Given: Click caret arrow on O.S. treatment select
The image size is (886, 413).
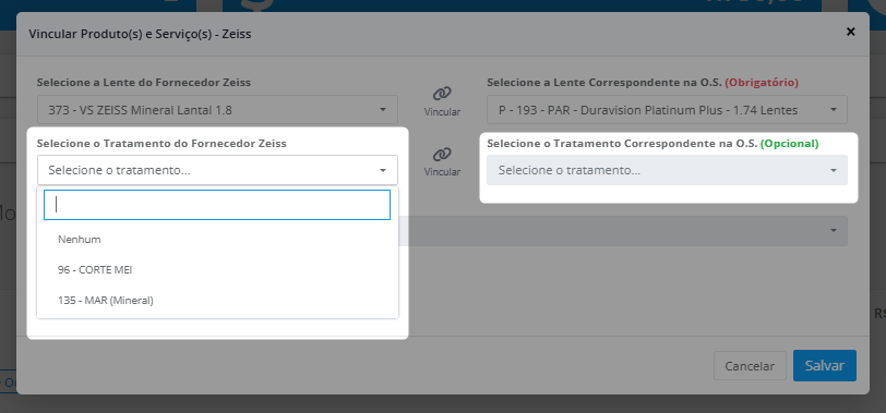Looking at the screenshot, I should tap(833, 170).
